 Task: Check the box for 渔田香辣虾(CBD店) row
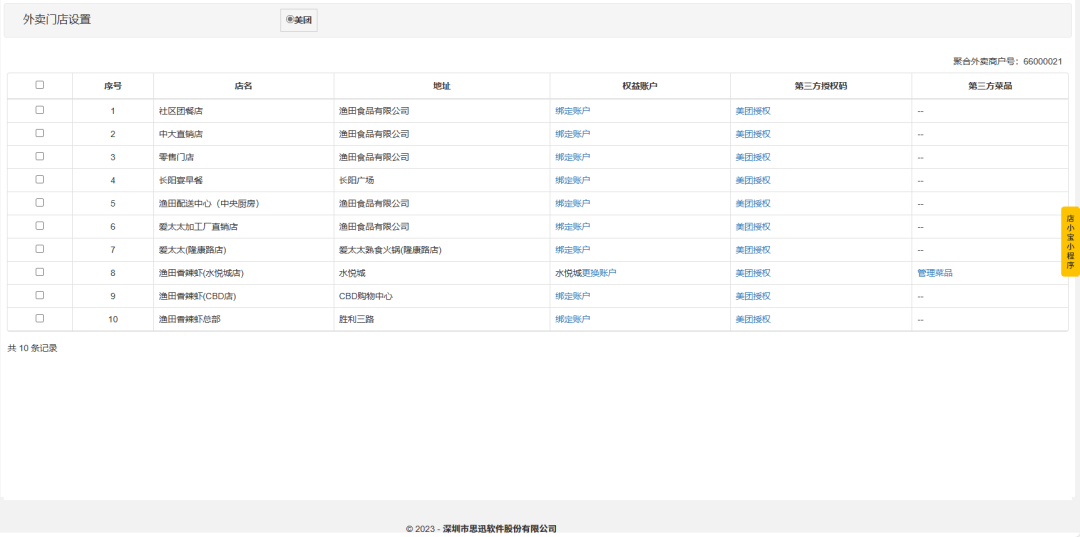click(x=39, y=295)
